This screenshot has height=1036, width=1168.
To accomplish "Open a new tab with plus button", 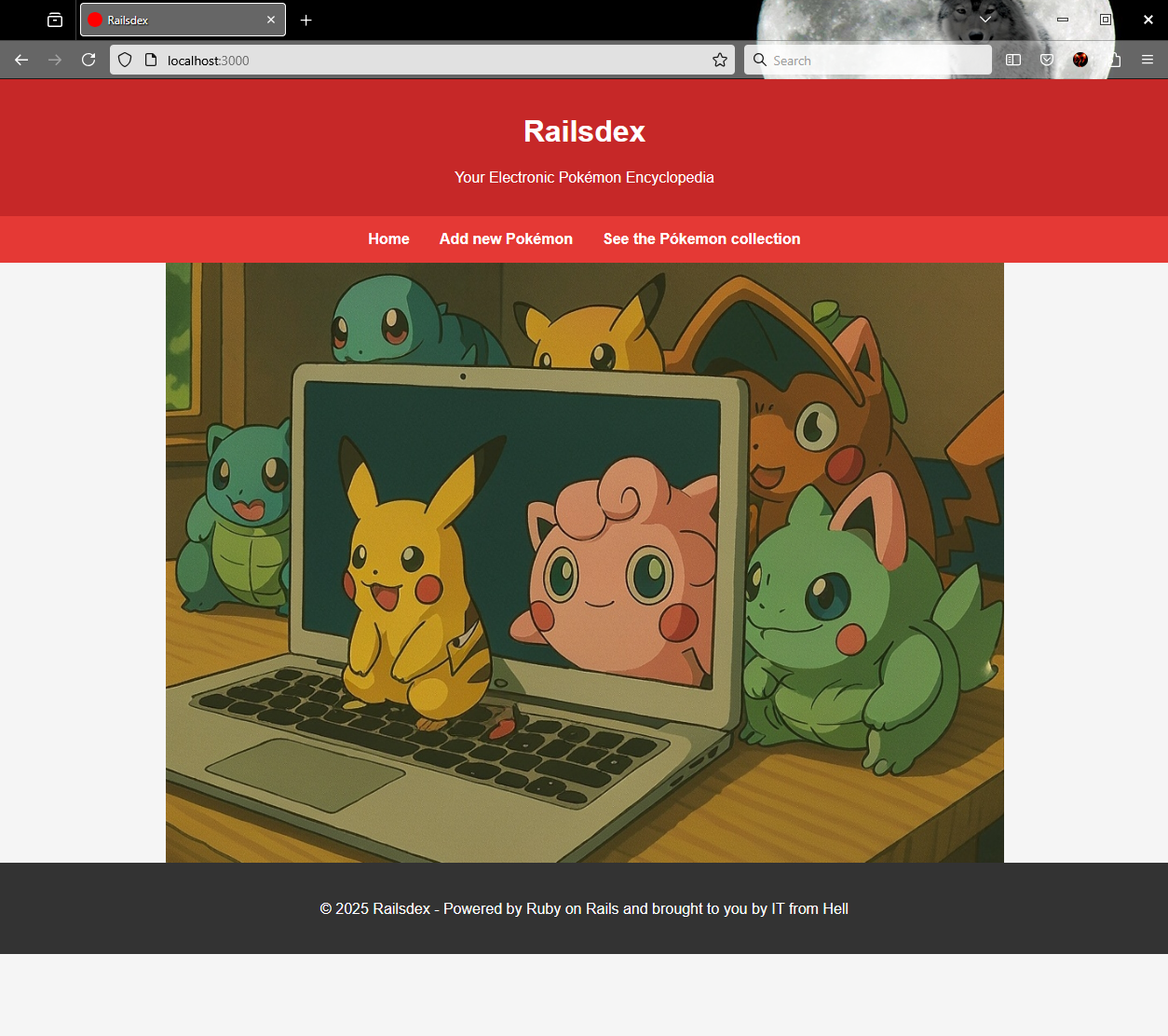I will [x=306, y=20].
